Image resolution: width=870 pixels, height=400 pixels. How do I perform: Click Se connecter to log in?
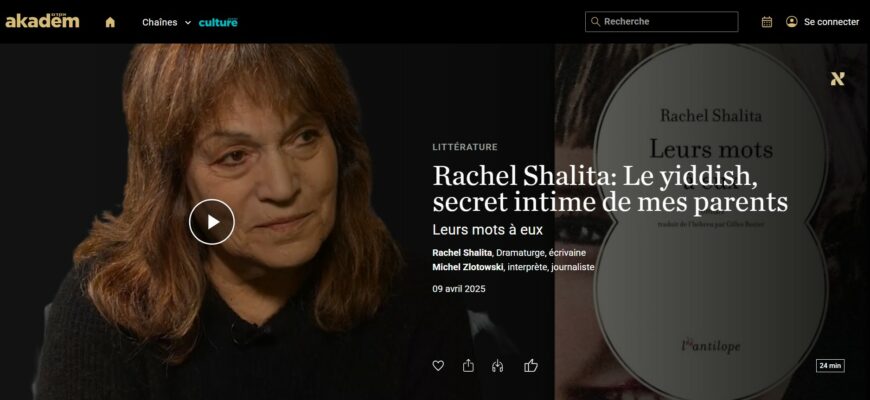pos(831,22)
